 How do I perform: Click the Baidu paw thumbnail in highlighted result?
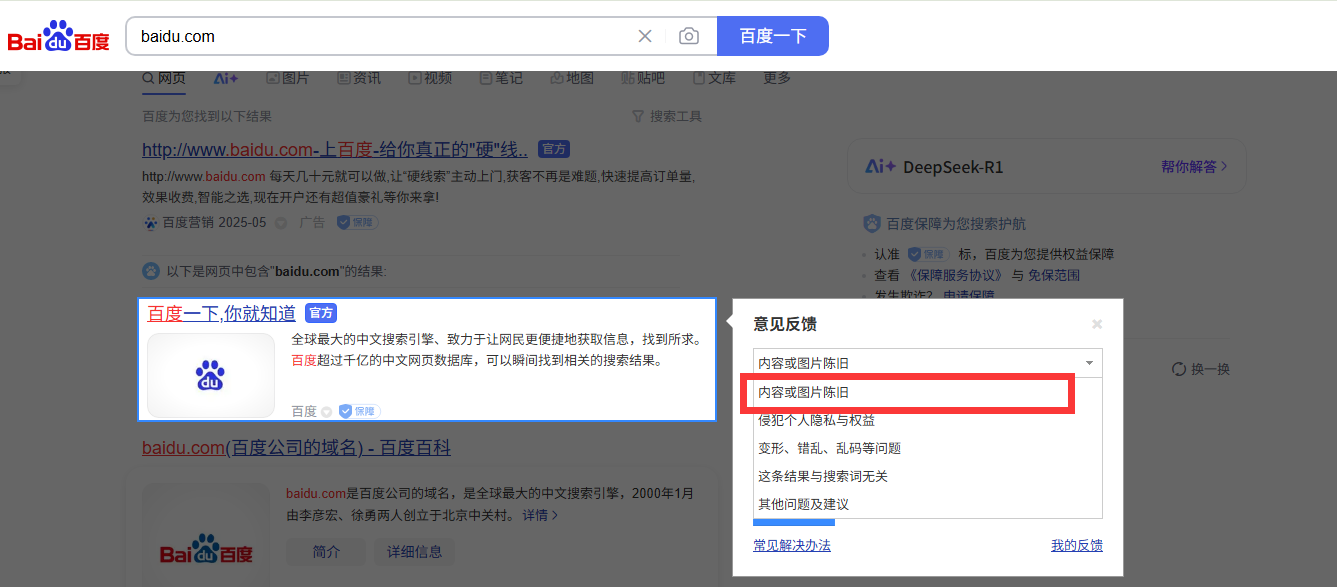coord(211,375)
